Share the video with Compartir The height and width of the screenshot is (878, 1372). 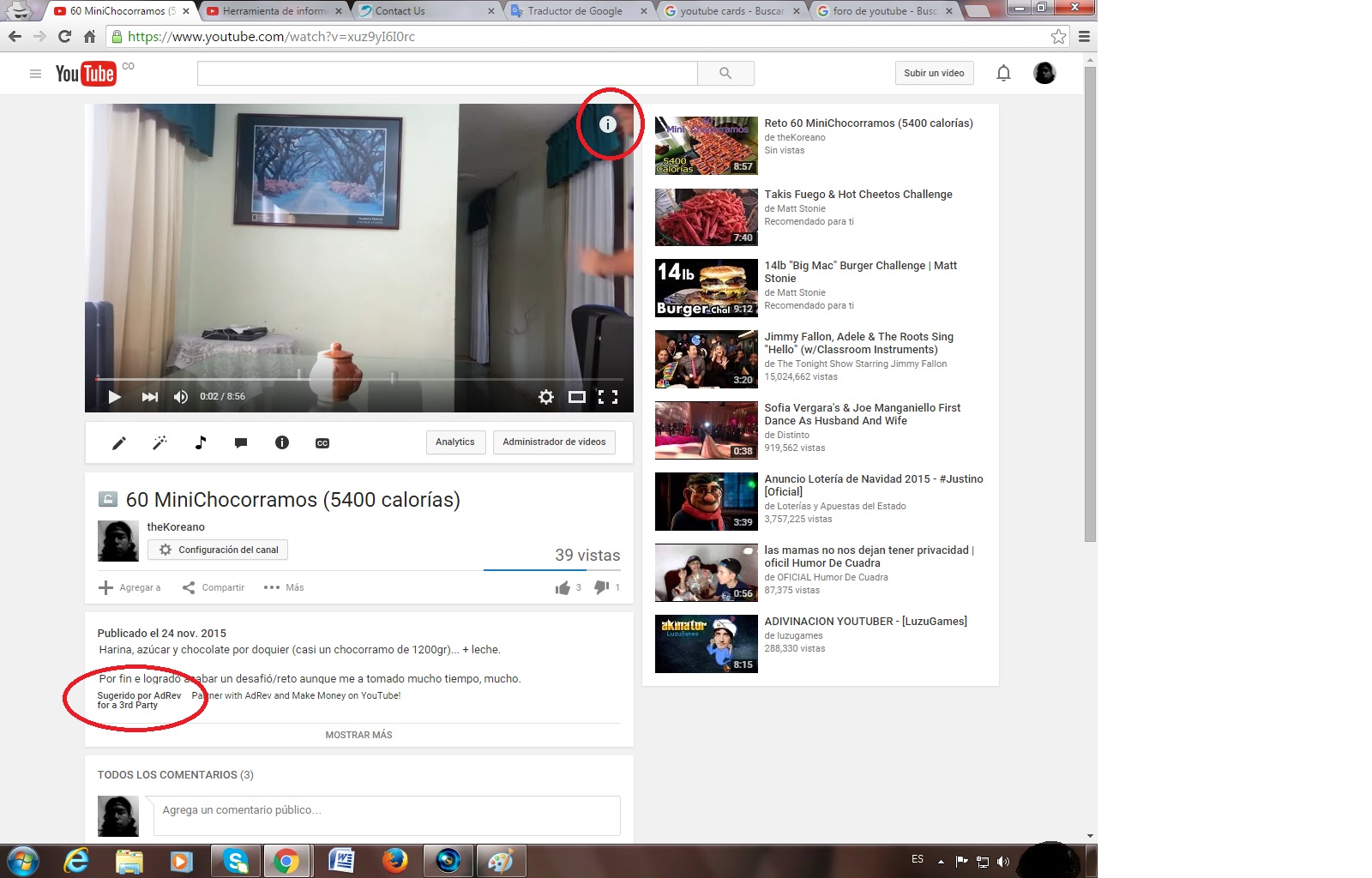point(214,587)
